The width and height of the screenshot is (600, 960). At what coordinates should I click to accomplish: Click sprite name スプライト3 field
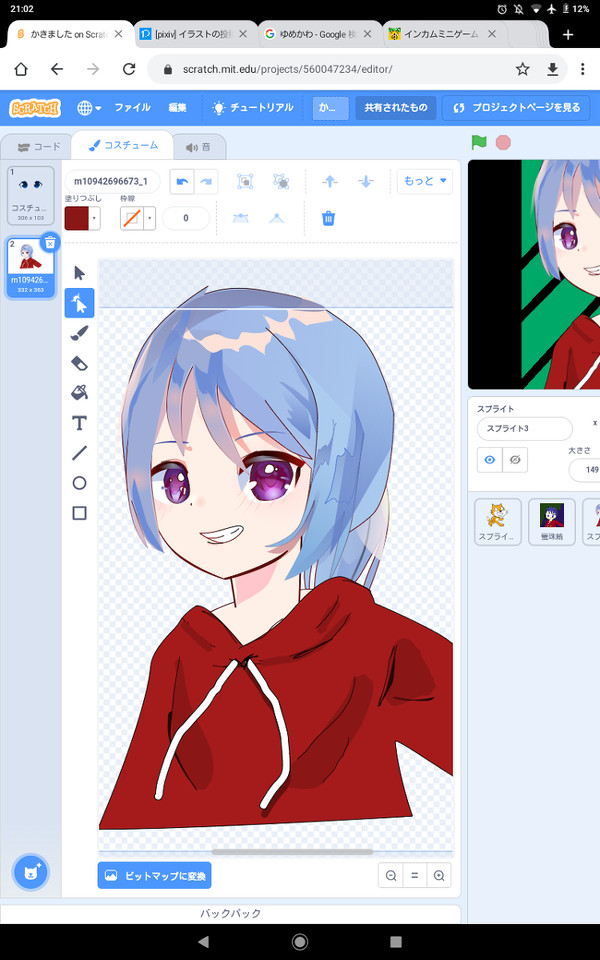525,429
